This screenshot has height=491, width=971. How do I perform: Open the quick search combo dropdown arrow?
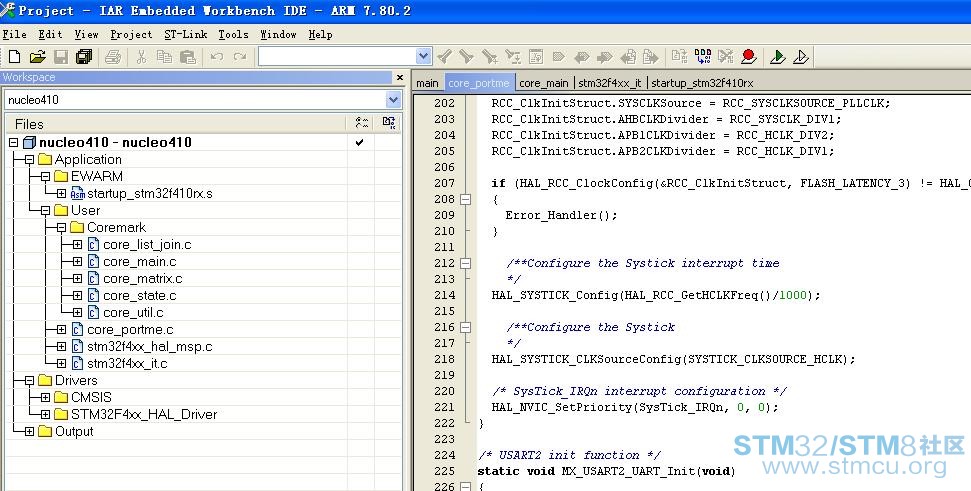[424, 57]
